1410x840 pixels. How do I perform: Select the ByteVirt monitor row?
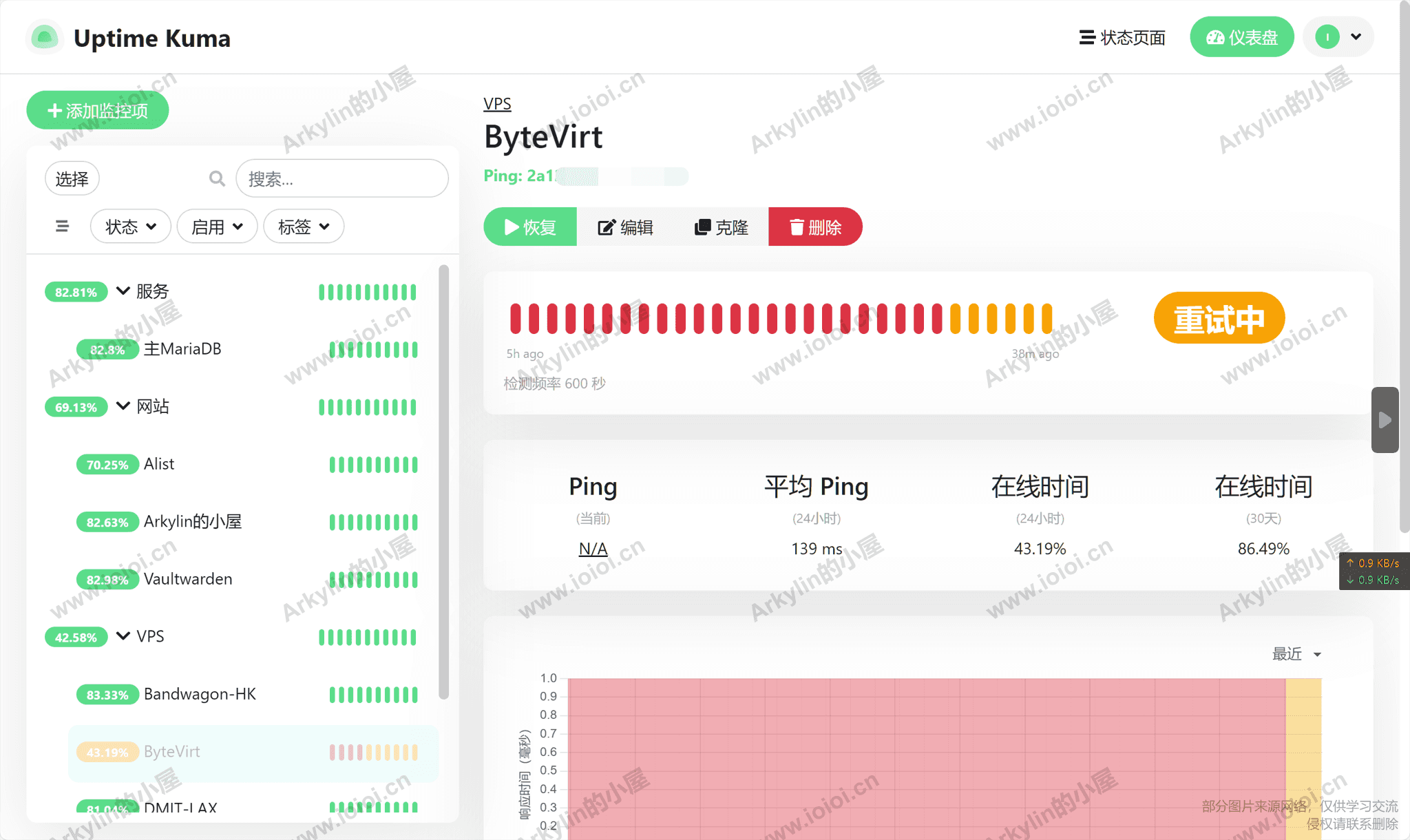(x=253, y=752)
